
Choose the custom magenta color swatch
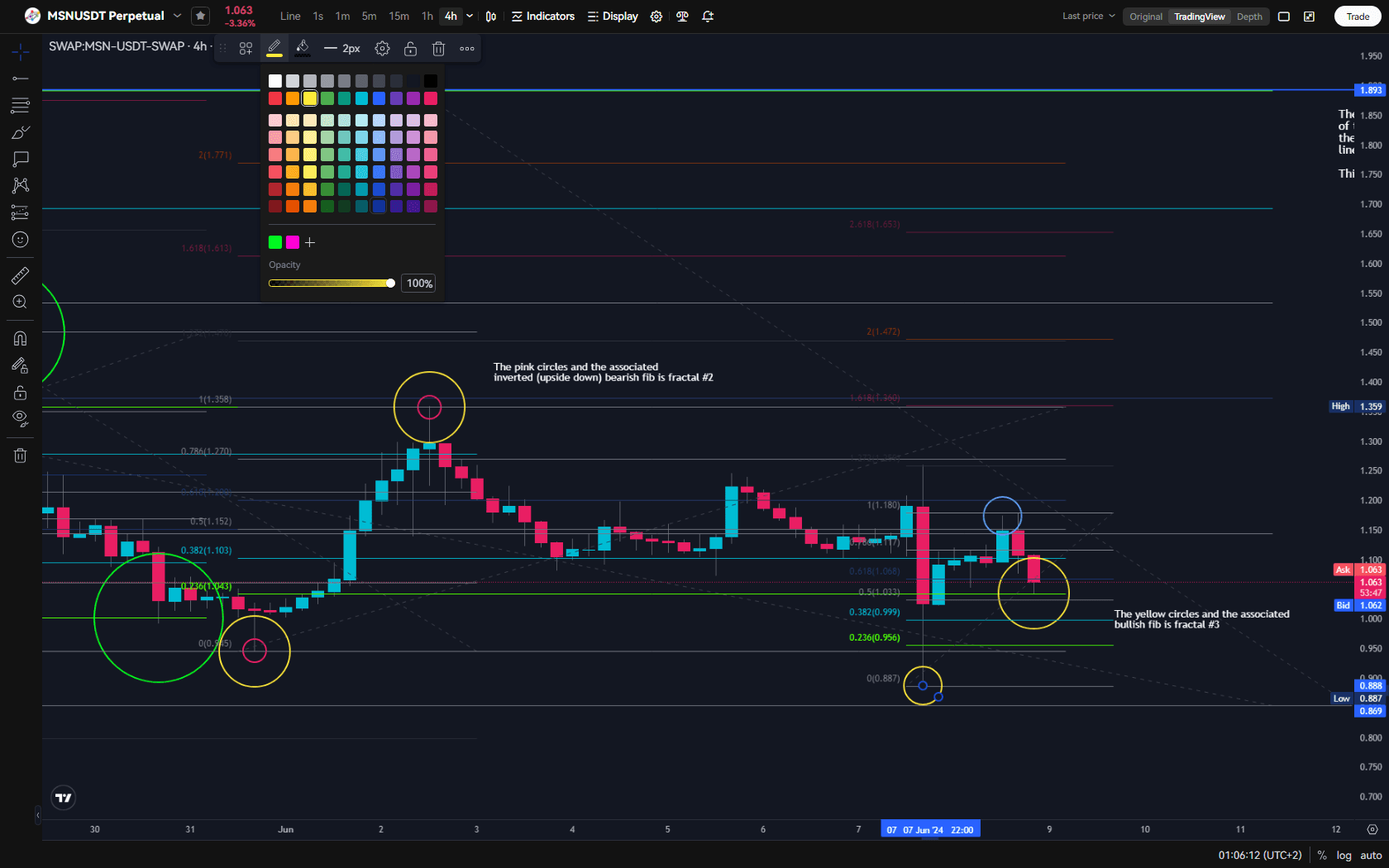pos(293,242)
